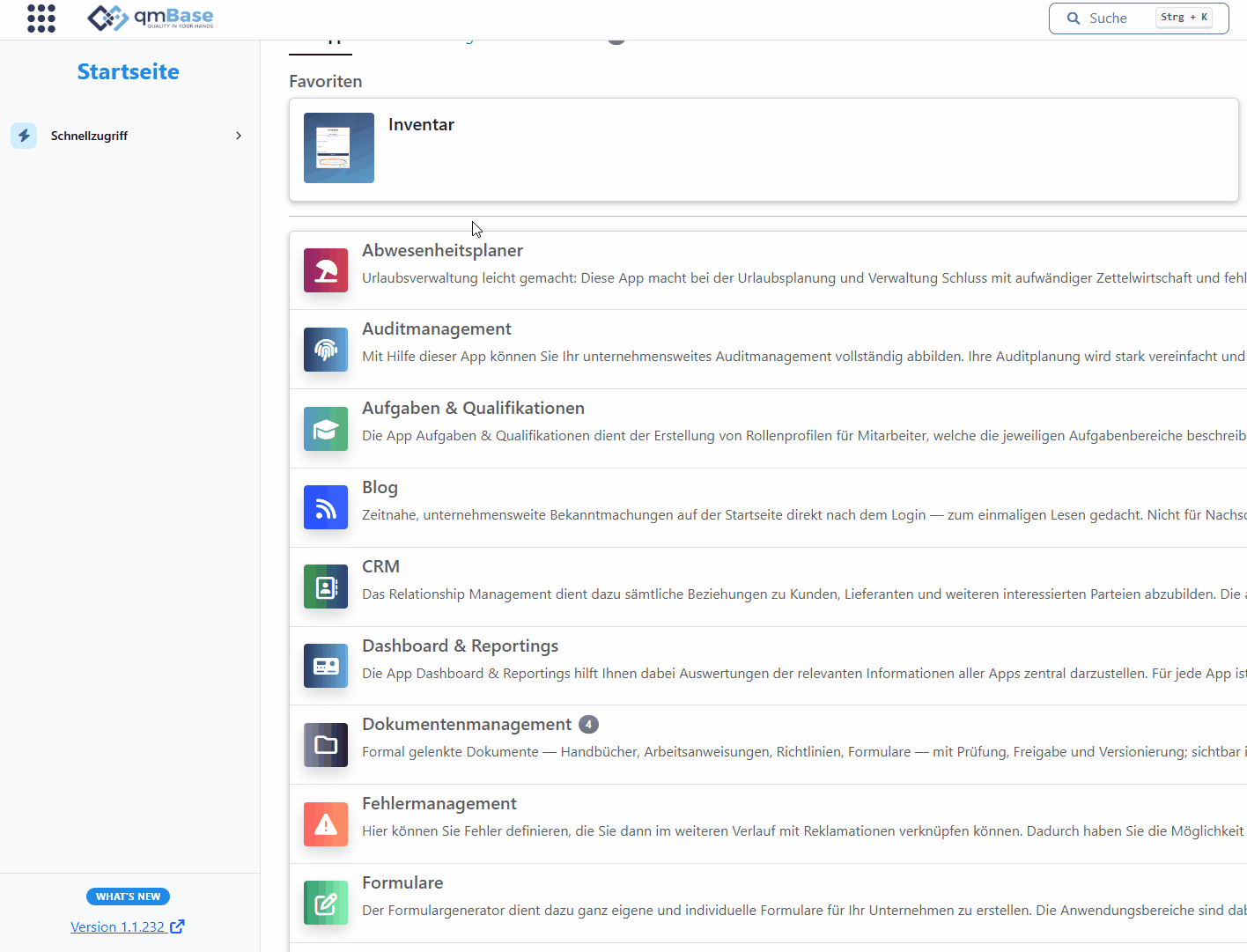1247x952 pixels.
Task: Open the Aufgaben & Qualifikationen title
Action: pyautogui.click(x=473, y=408)
